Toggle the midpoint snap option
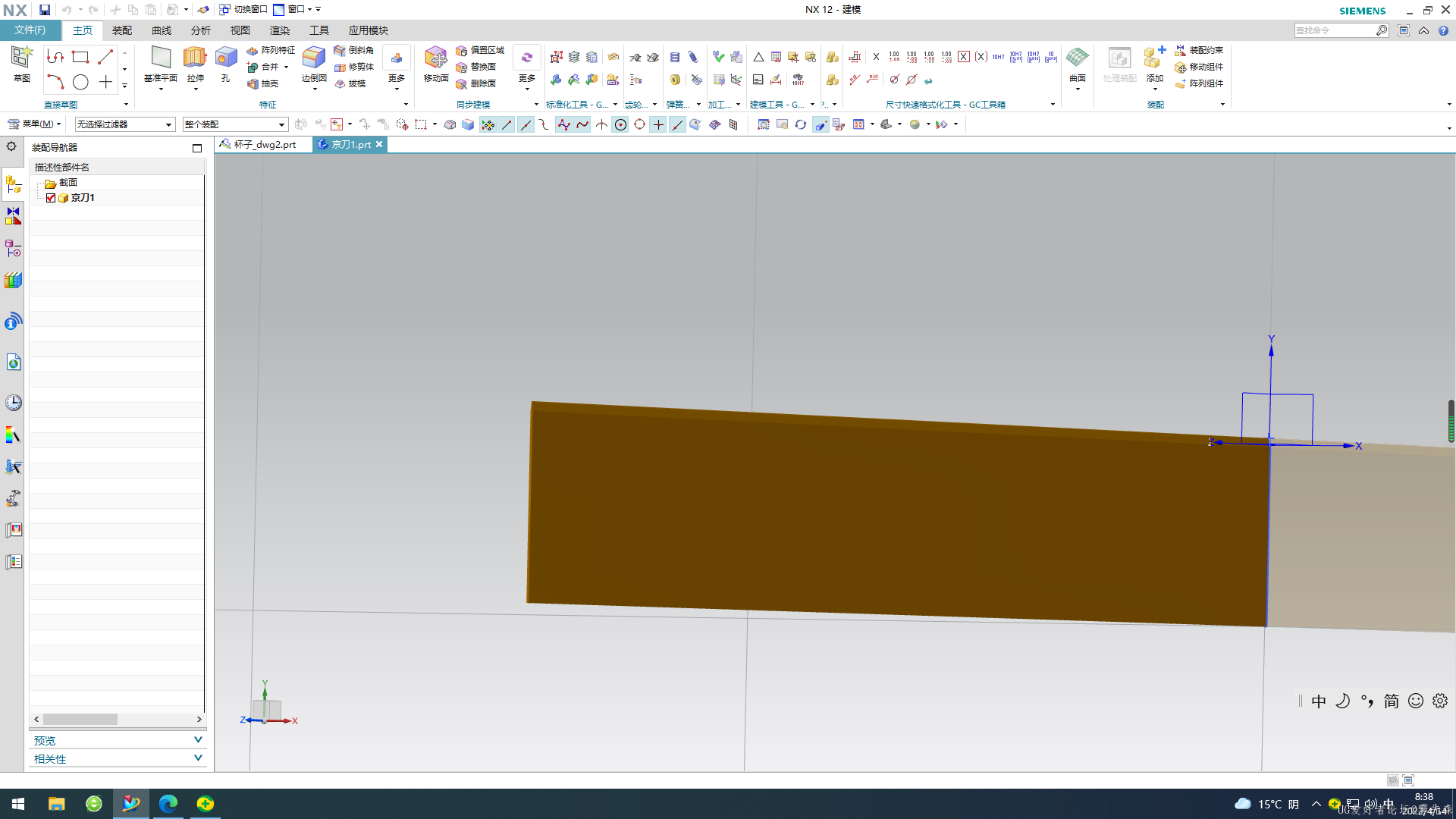1456x819 pixels. tap(526, 125)
